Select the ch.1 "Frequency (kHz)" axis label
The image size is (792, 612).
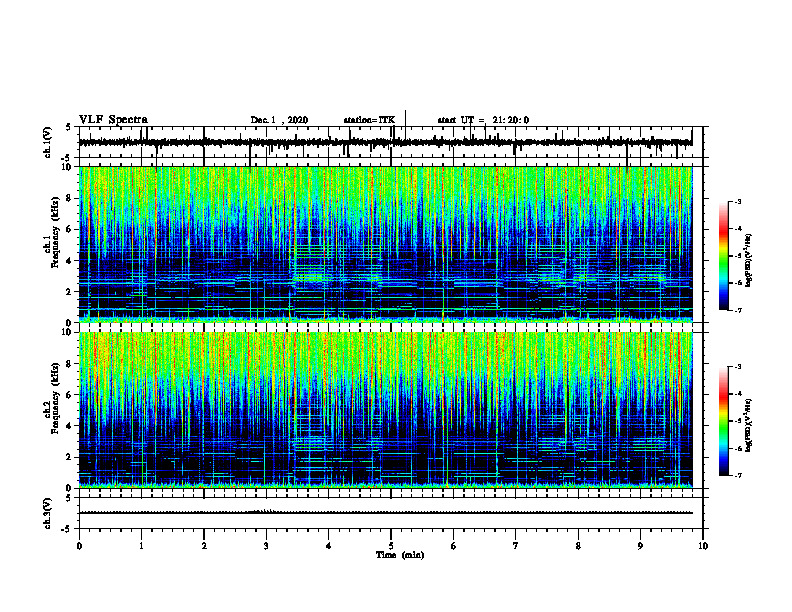55,233
